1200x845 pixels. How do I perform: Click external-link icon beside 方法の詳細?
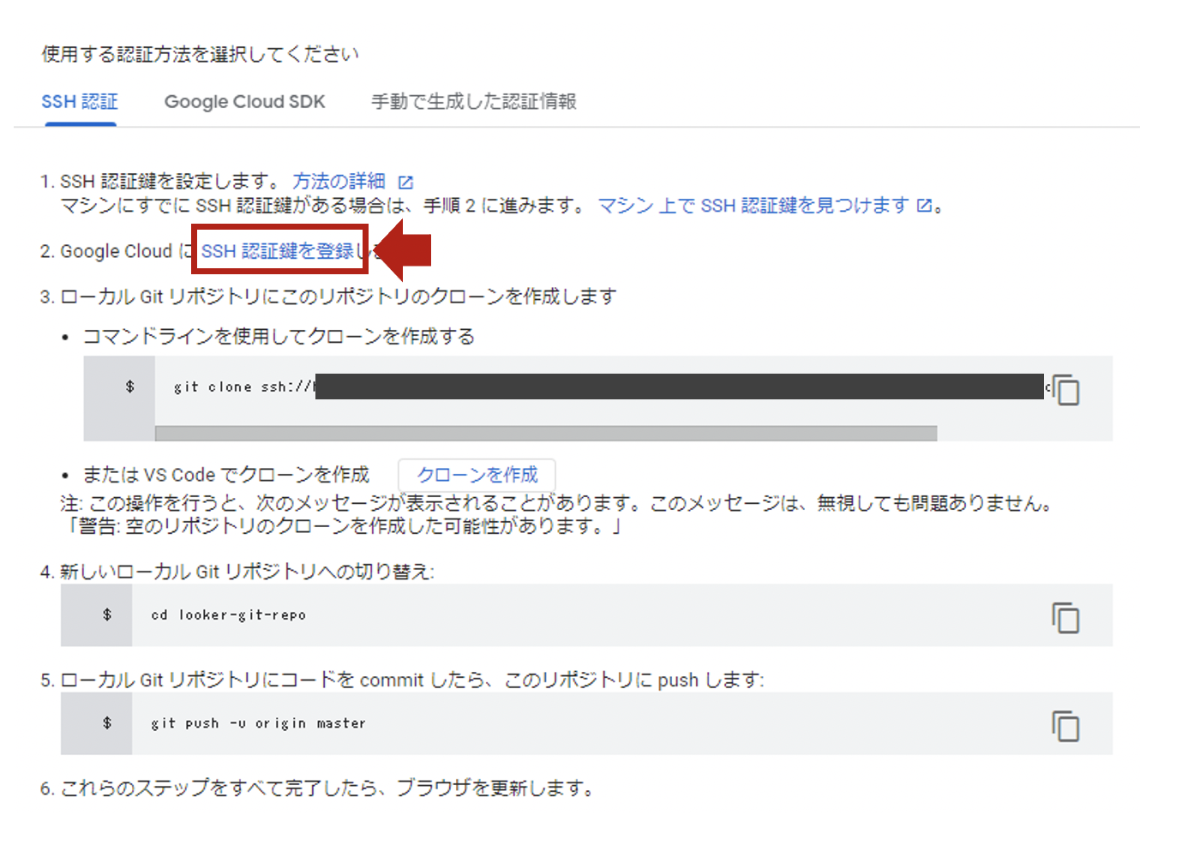pyautogui.click(x=405, y=183)
